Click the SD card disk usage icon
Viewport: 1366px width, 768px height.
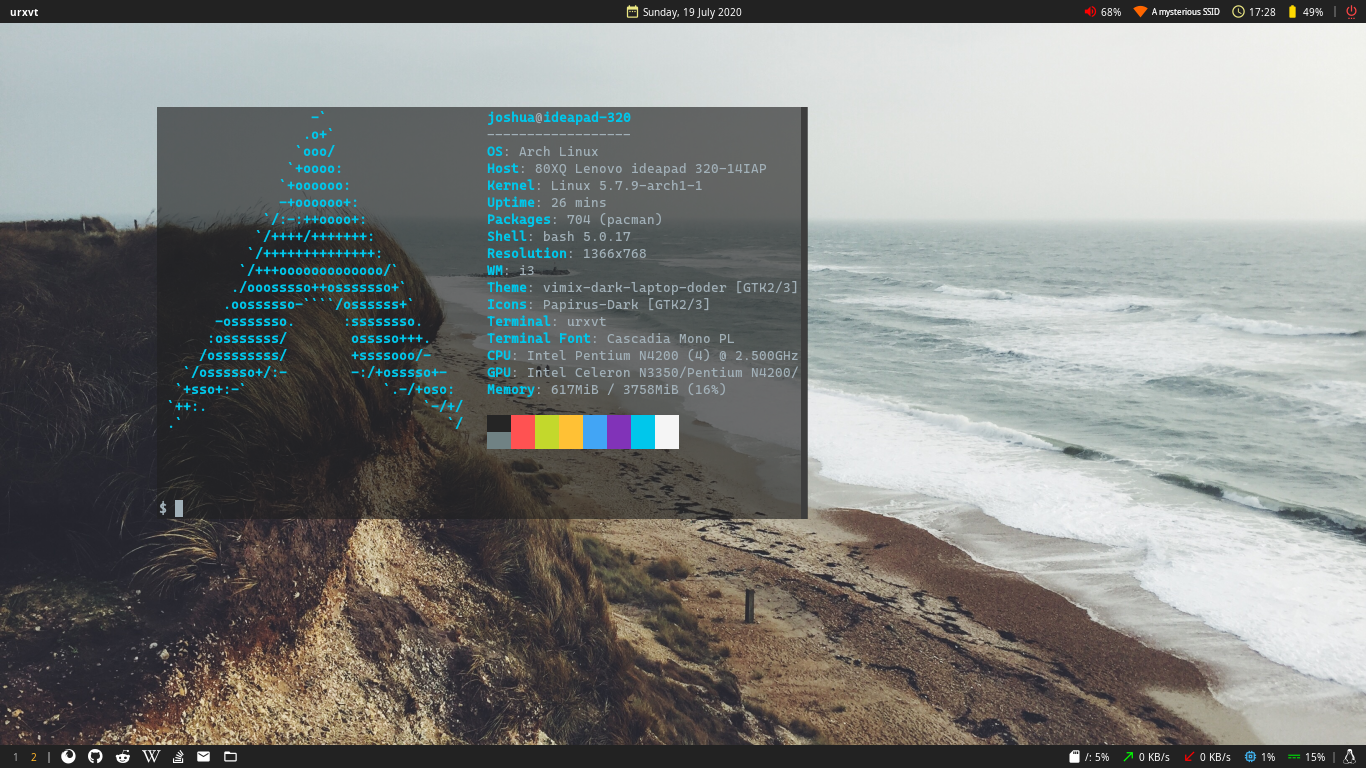tap(1075, 757)
